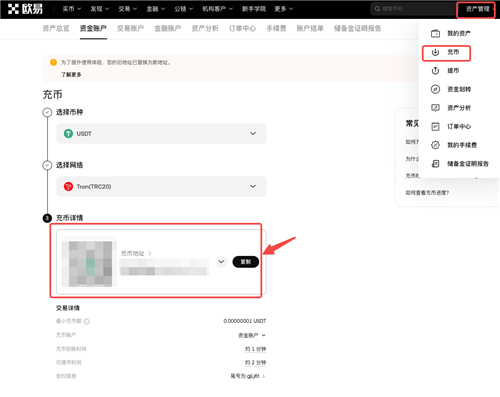Click the 约 1 分钟 arrival time value

click(256, 349)
